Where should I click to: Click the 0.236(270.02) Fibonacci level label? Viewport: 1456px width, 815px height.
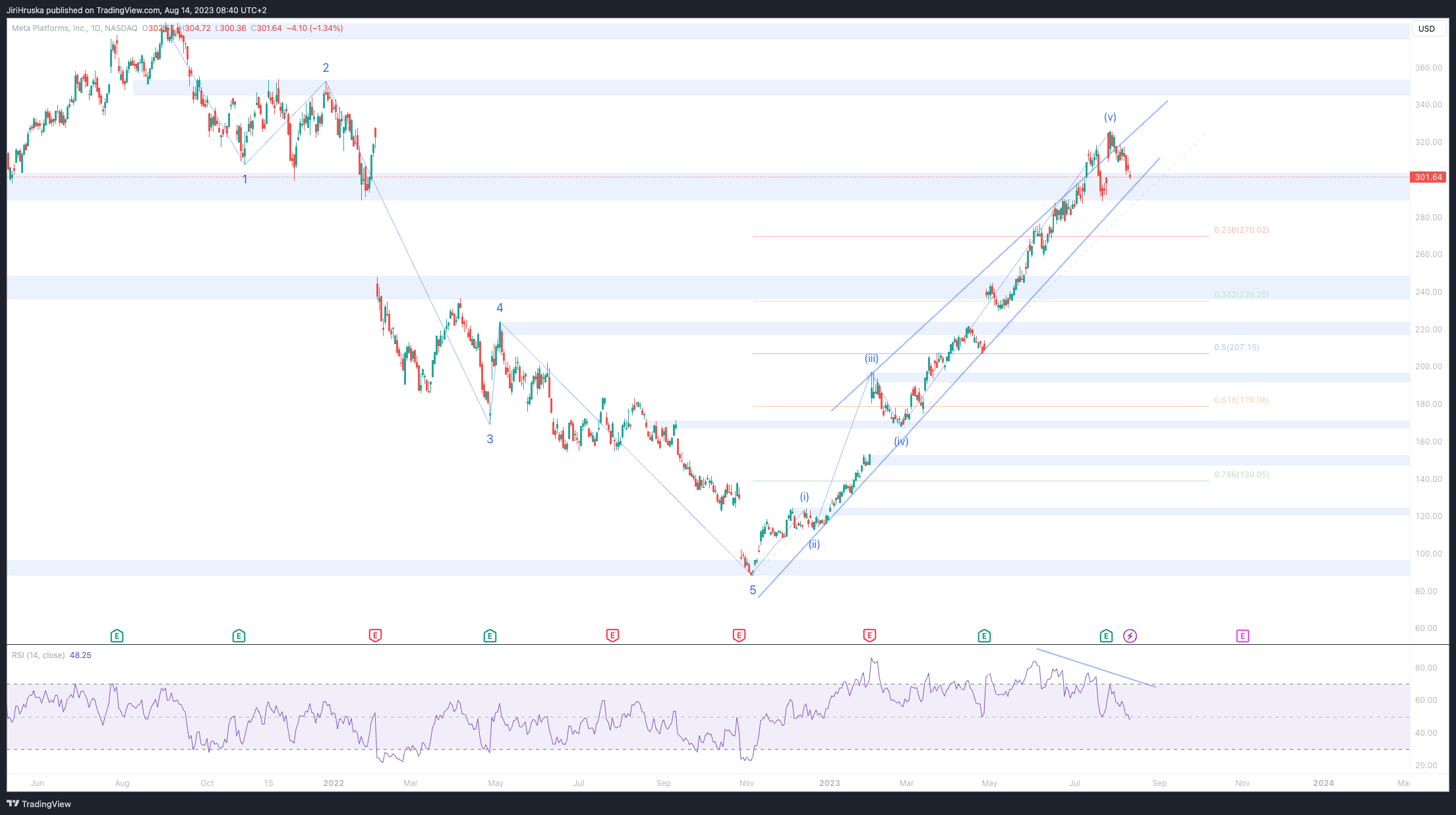(x=1241, y=229)
